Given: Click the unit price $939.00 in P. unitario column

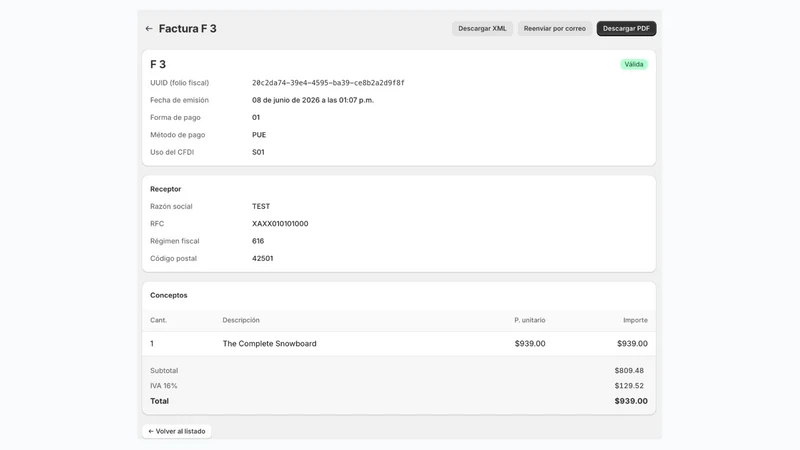Looking at the screenshot, I should (530, 343).
